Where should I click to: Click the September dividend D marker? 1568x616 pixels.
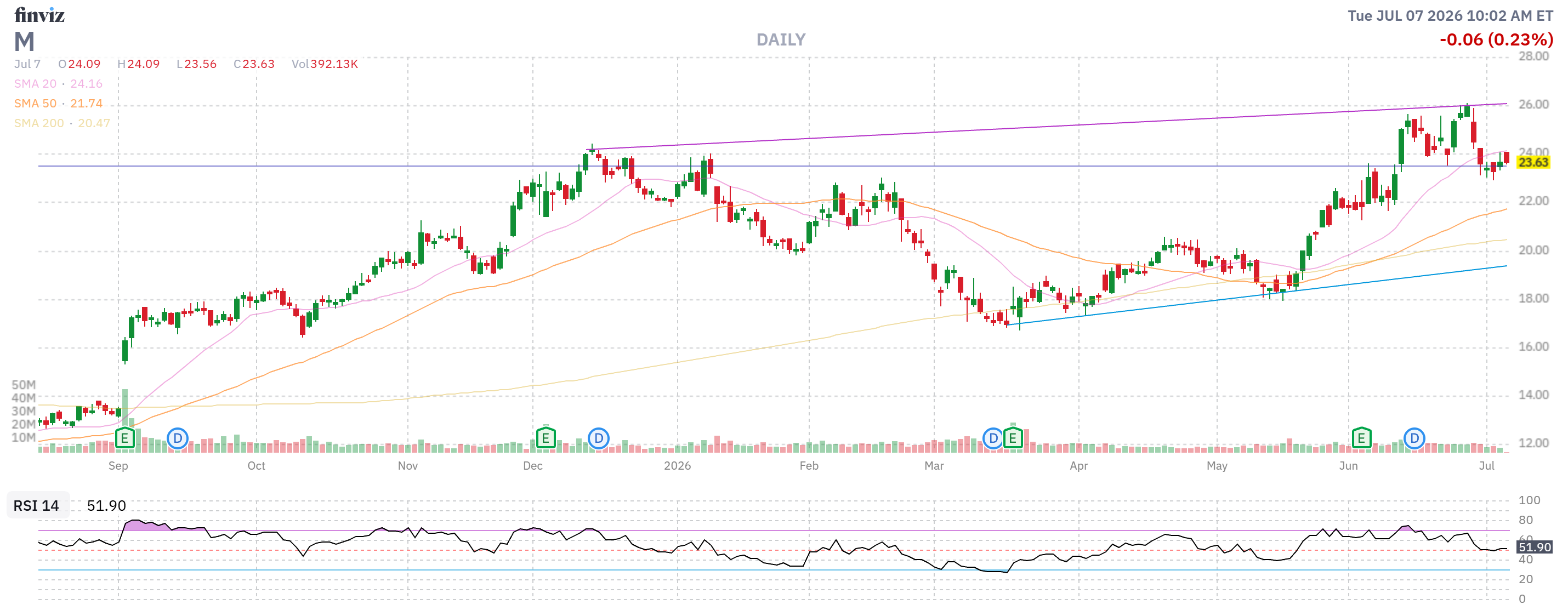point(178,438)
